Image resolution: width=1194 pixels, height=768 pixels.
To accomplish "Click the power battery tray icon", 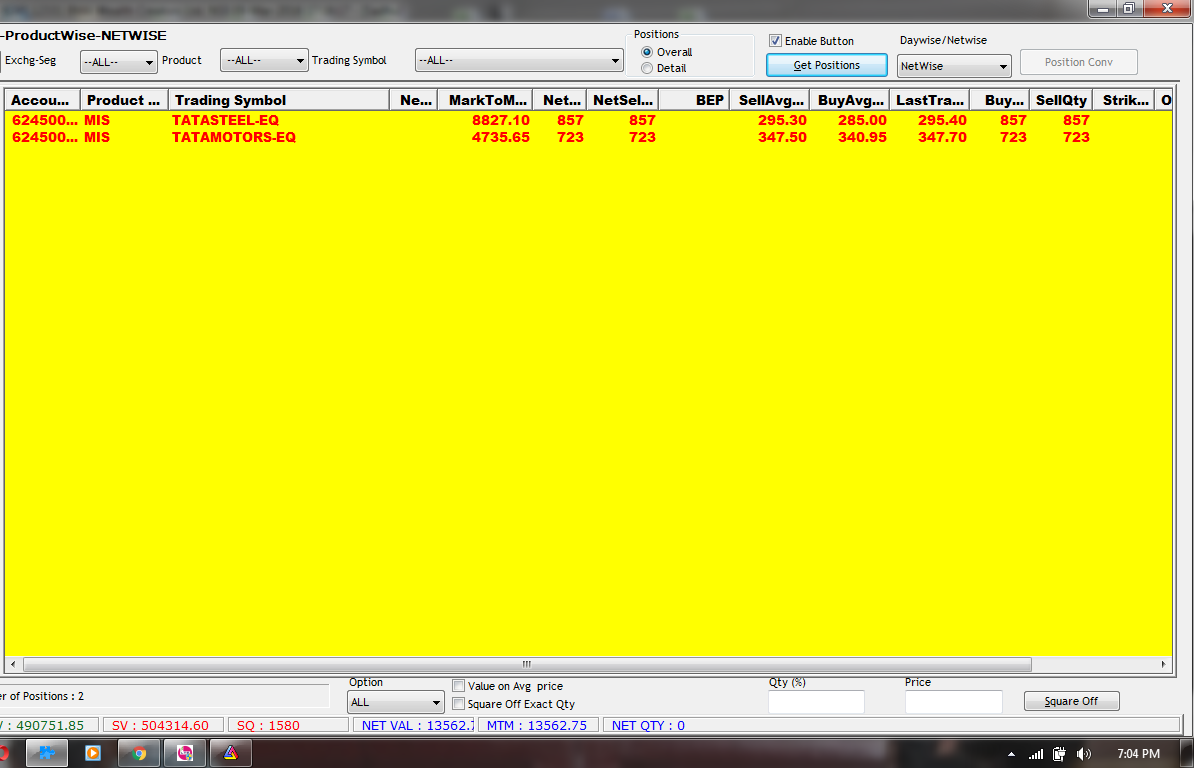I will pyautogui.click(x=1060, y=754).
